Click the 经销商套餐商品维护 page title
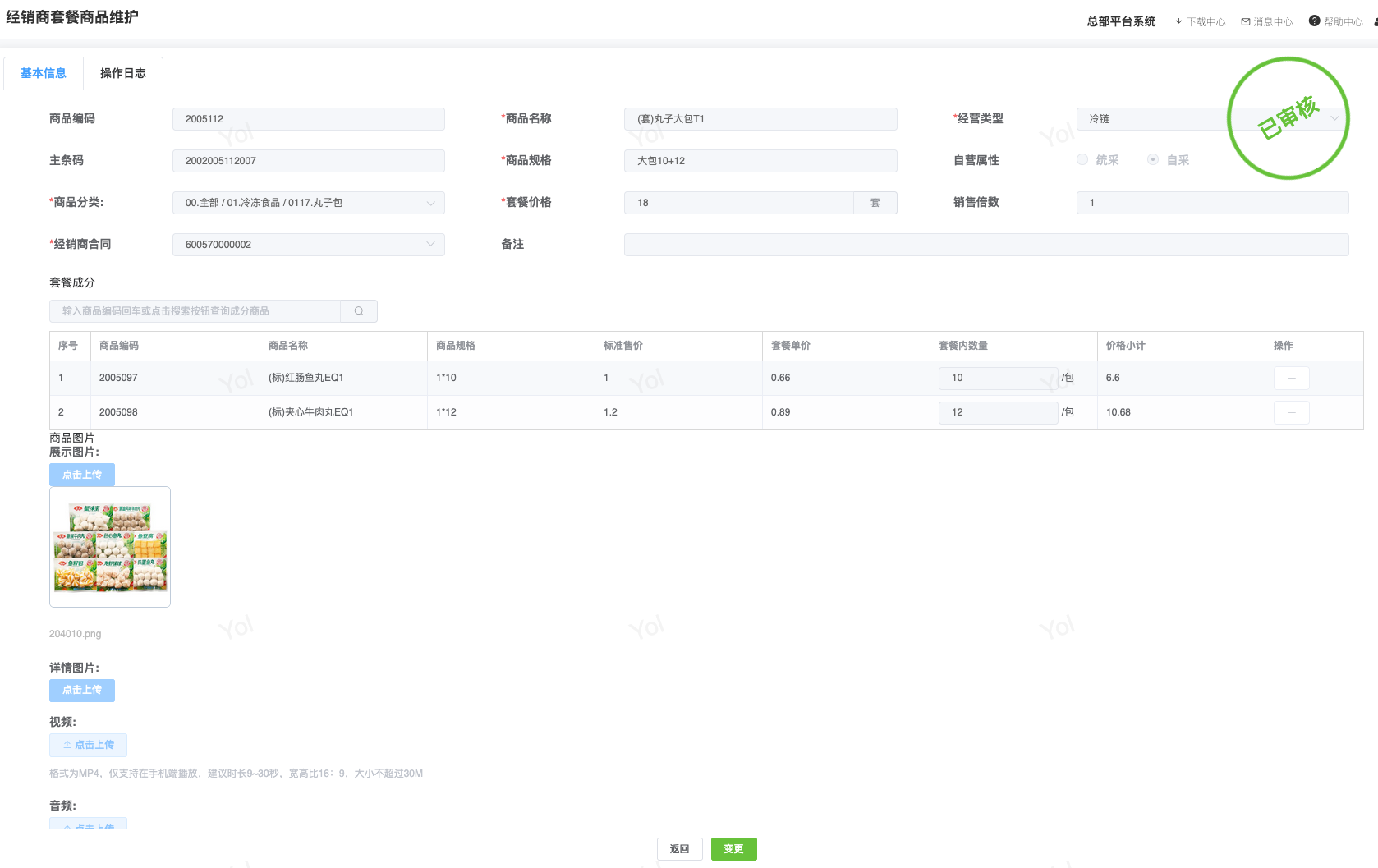The image size is (1378, 868). 72,17
